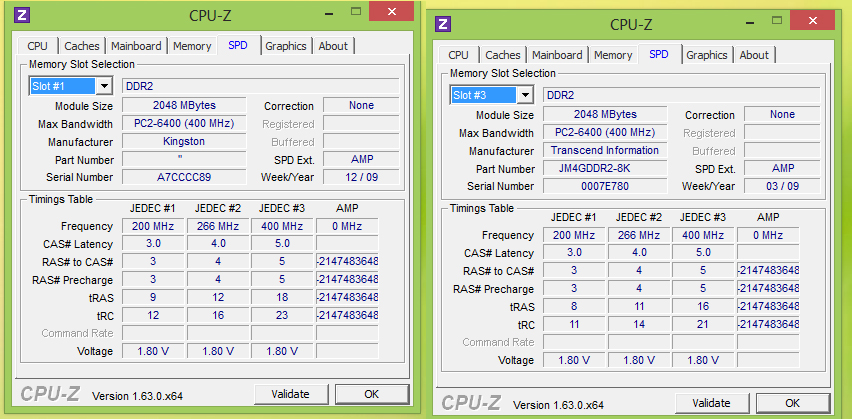The height and width of the screenshot is (419, 852).
Task: Expand the Slot #1 memory slot dropdown
Action: (104, 86)
